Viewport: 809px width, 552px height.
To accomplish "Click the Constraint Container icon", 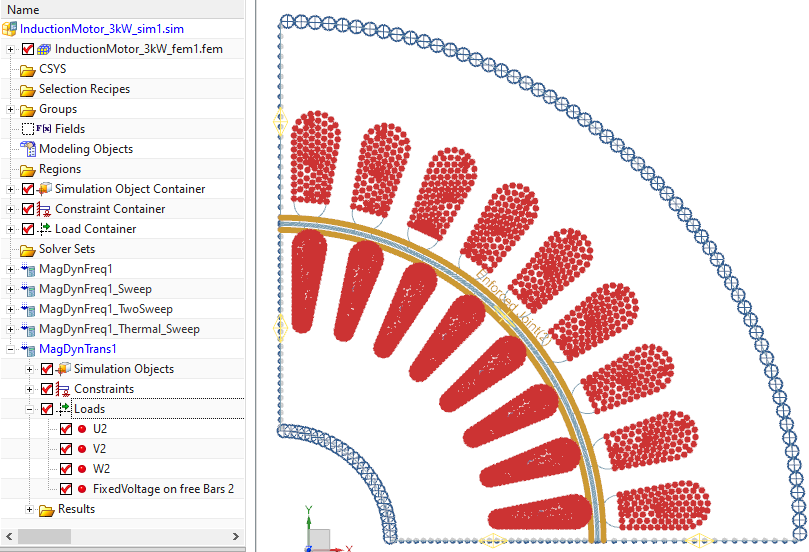I will (x=44, y=209).
